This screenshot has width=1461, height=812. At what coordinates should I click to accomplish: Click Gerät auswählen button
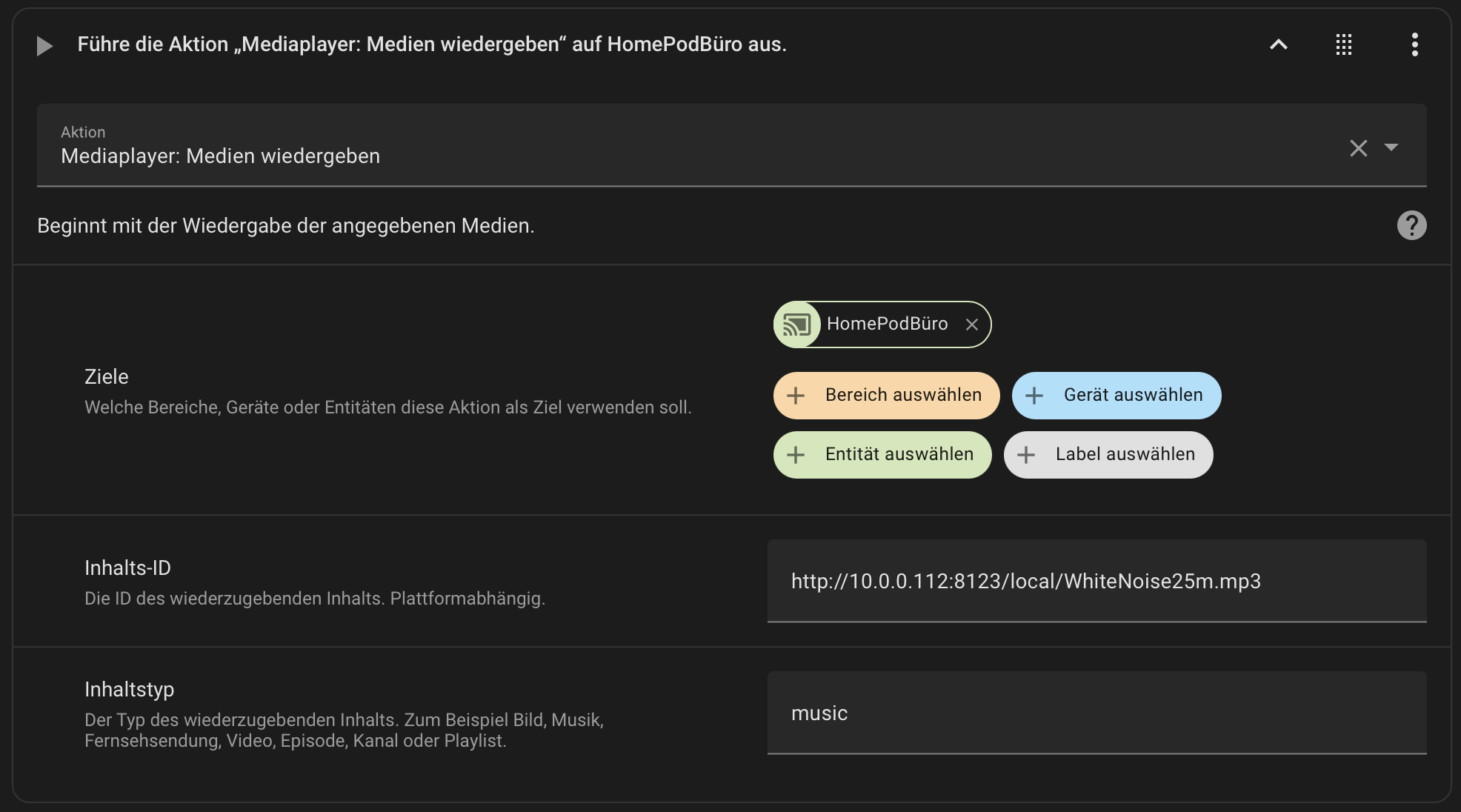1116,396
